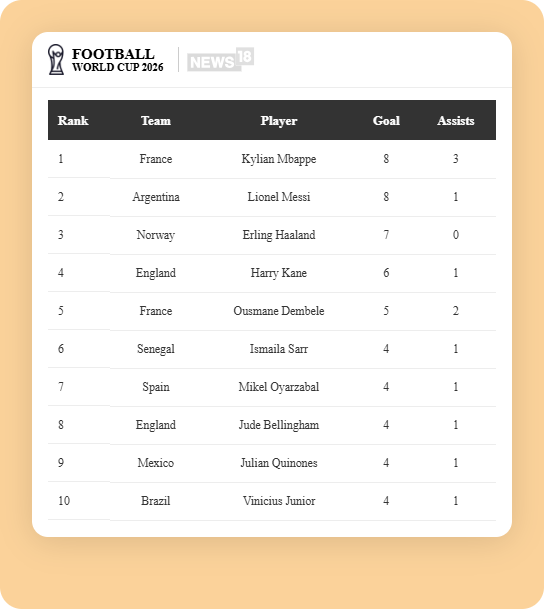The height and width of the screenshot is (609, 544).
Task: Click Jude Bellingham player name
Action: coord(279,425)
